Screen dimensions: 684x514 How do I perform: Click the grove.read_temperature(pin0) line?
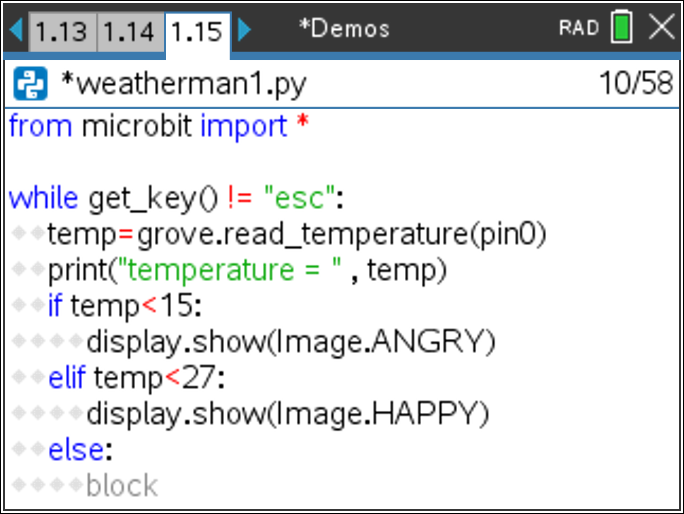click(297, 235)
